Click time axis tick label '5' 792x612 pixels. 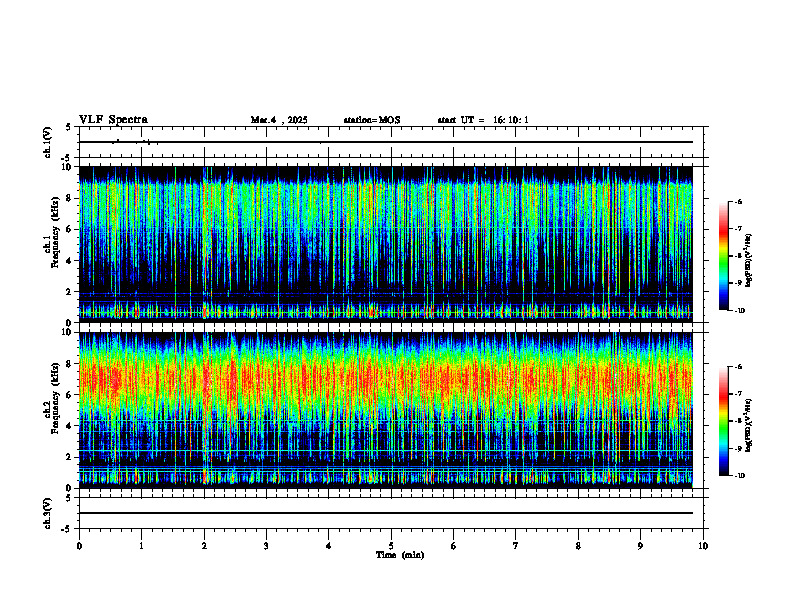point(391,546)
